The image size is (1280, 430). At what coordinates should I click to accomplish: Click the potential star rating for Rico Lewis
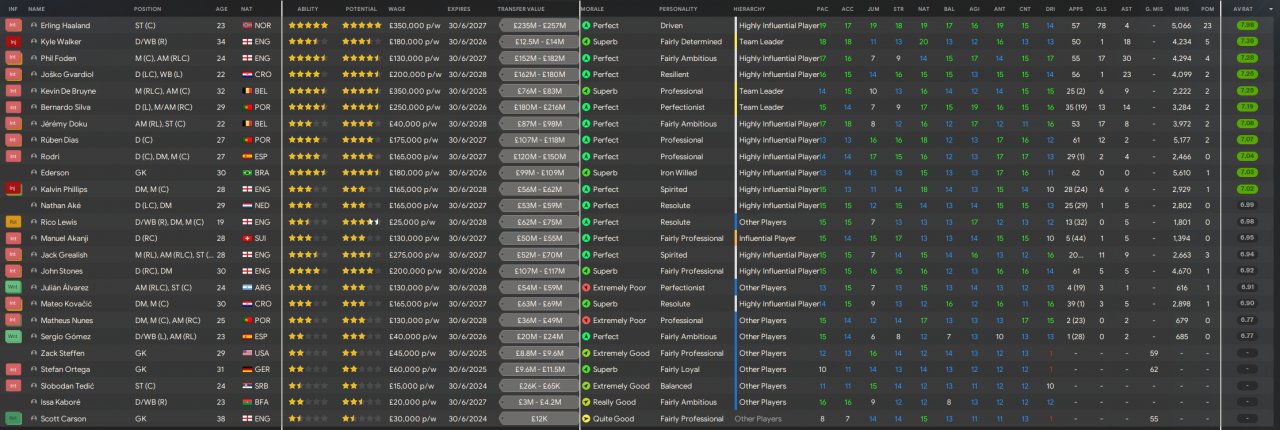point(361,222)
